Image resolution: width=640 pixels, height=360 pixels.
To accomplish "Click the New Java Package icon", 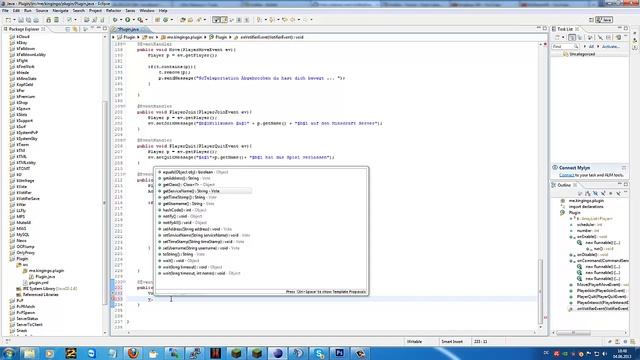I will tap(157, 20).
